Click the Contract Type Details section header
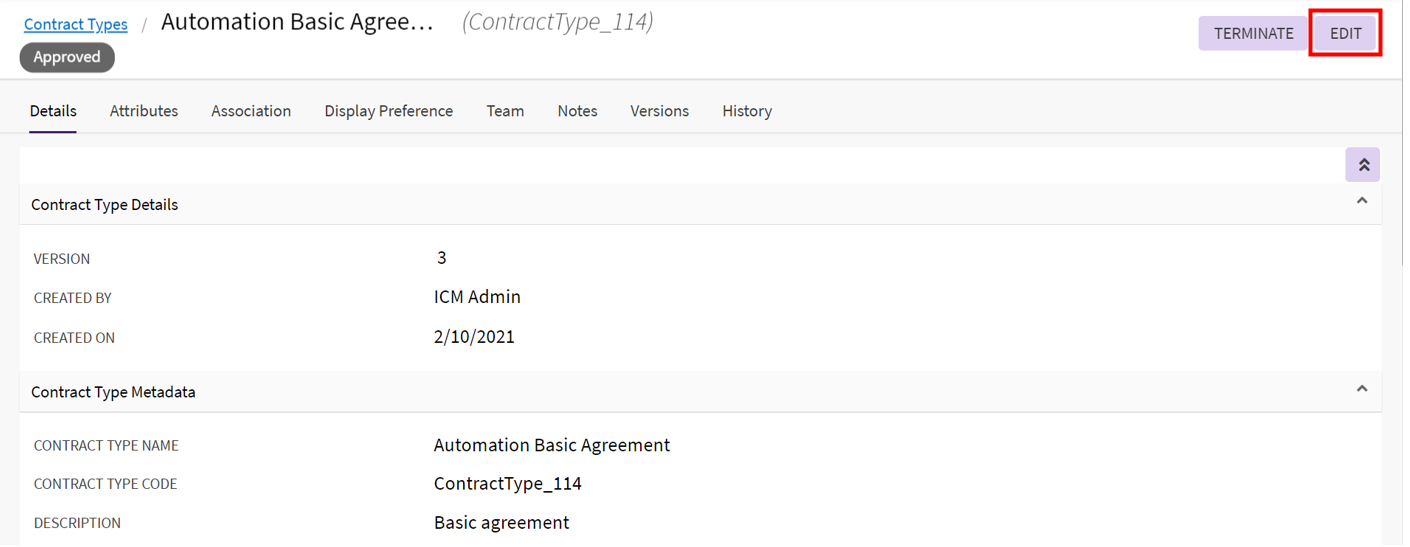This screenshot has height=547, width=1410. (105, 205)
